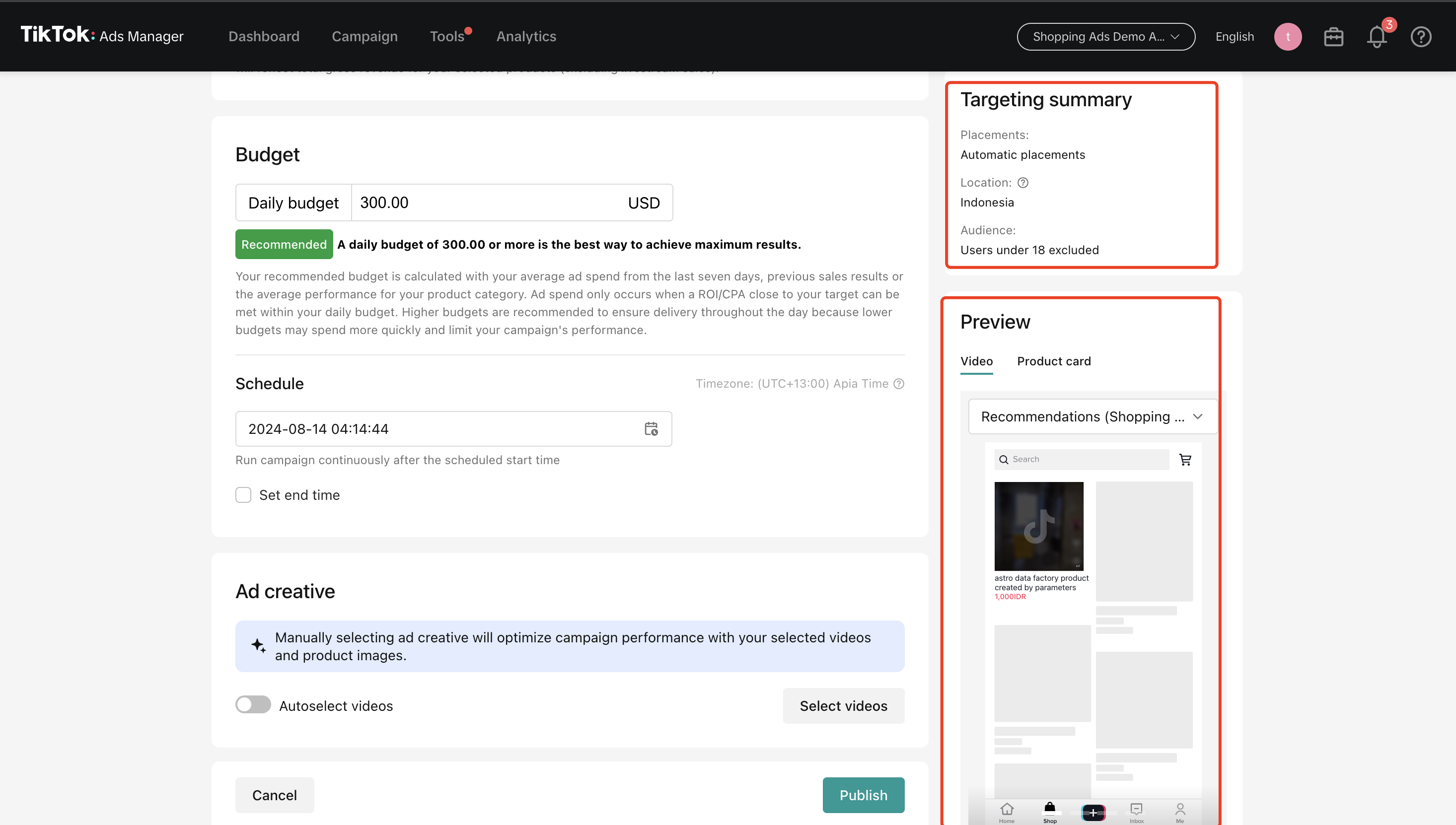Click the pink user avatar
Viewport: 1456px width, 825px height.
pyautogui.click(x=1288, y=37)
